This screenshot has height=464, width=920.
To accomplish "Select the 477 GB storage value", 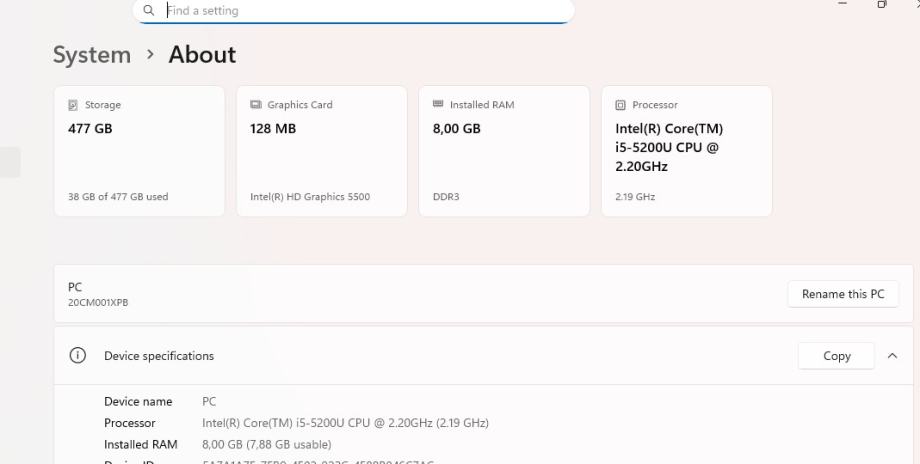I will pos(90,129).
